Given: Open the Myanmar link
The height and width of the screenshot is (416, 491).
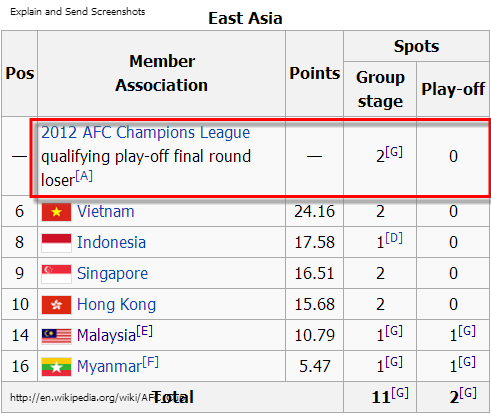Looking at the screenshot, I should pyautogui.click(x=109, y=367).
